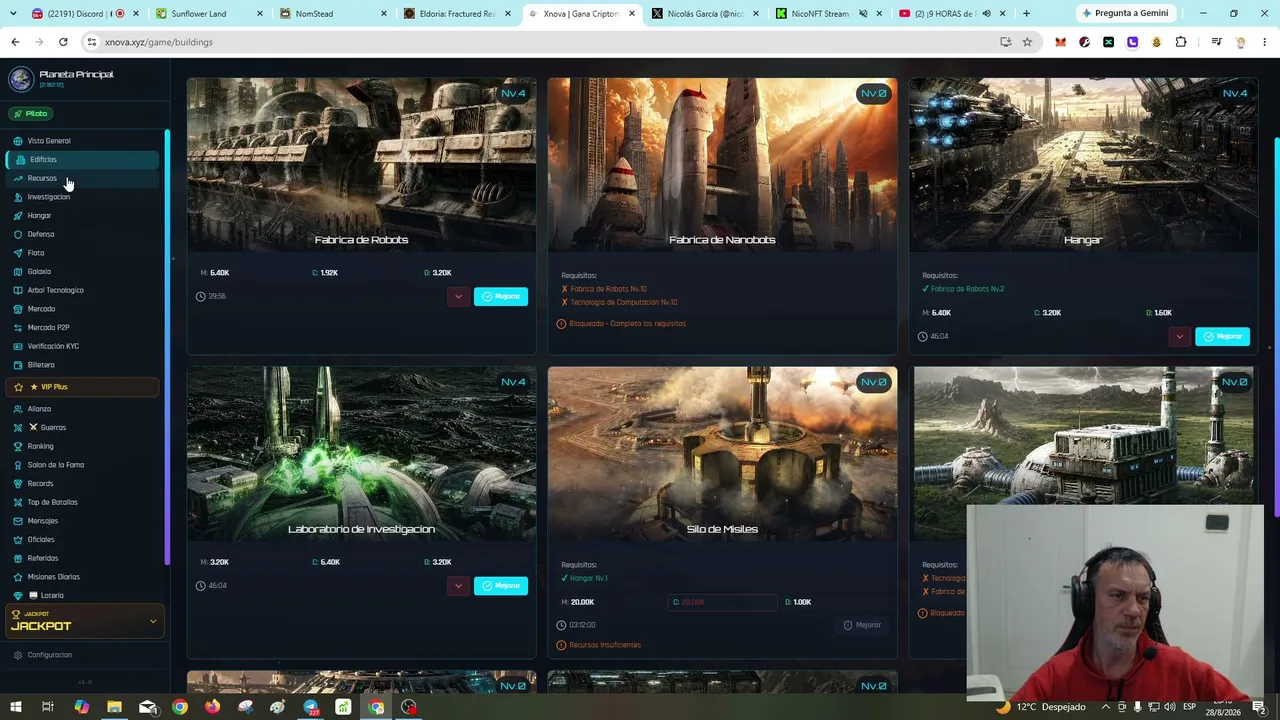The width and height of the screenshot is (1280, 720).
Task: Click Mejorar on the Hangar card
Action: tap(1222, 336)
